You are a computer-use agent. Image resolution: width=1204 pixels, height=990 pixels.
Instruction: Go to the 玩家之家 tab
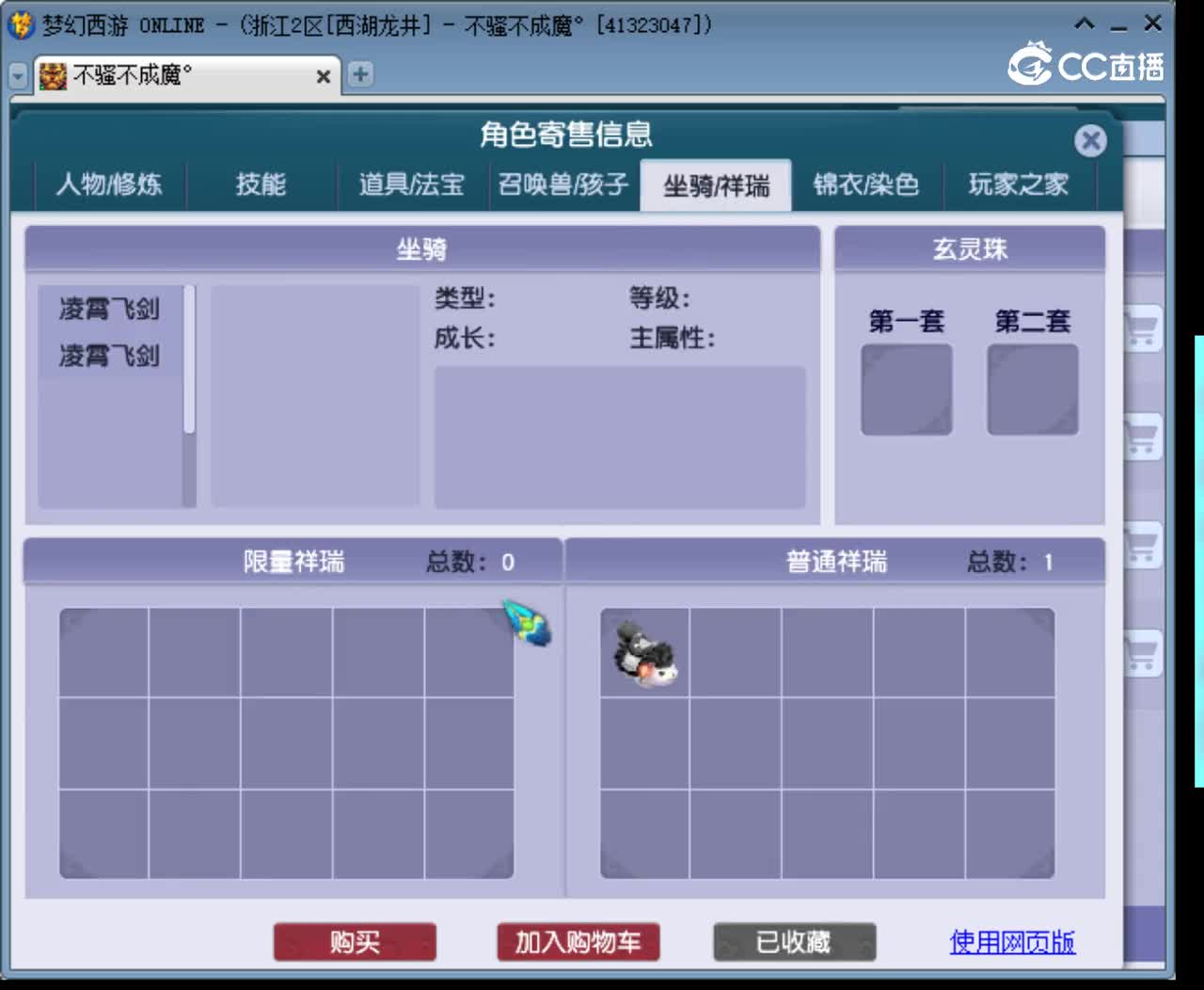click(1019, 184)
